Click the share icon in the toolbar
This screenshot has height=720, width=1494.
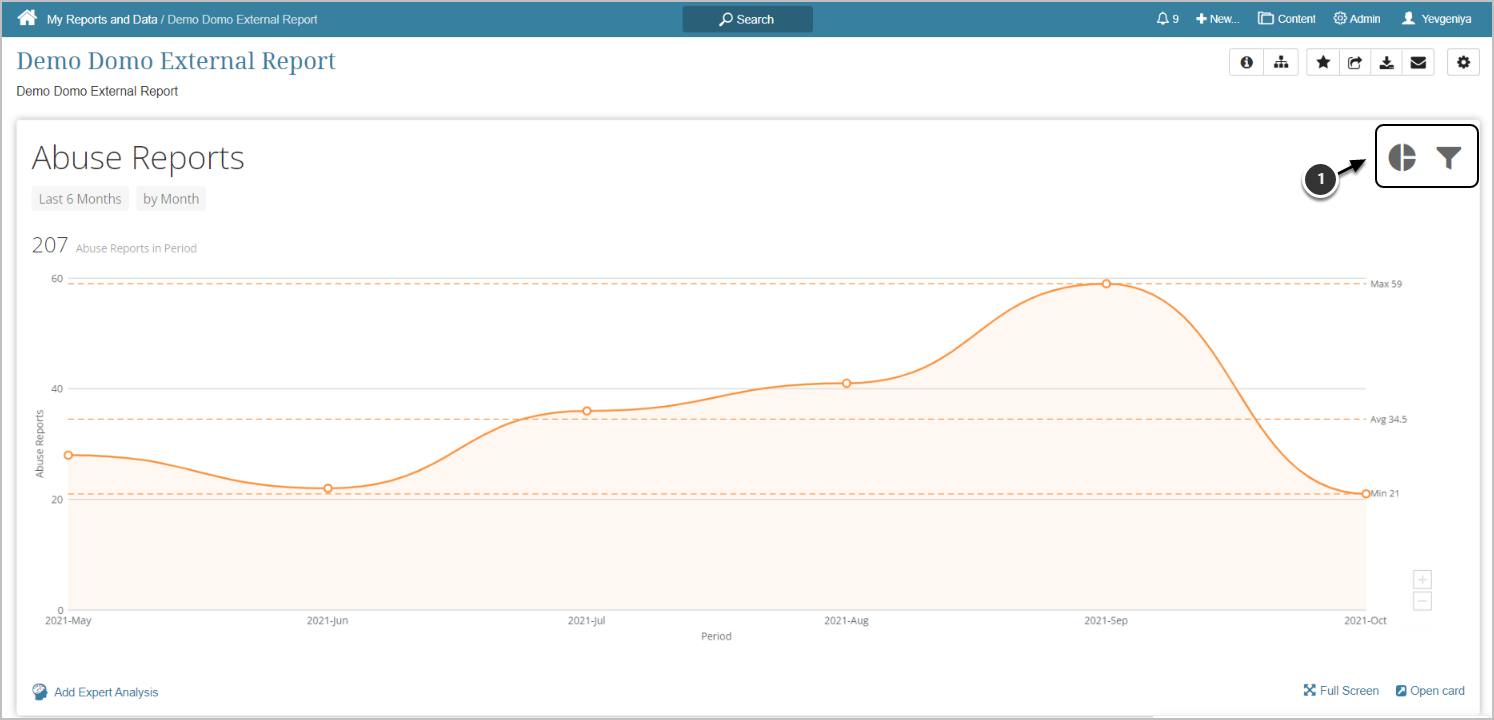coord(1355,62)
